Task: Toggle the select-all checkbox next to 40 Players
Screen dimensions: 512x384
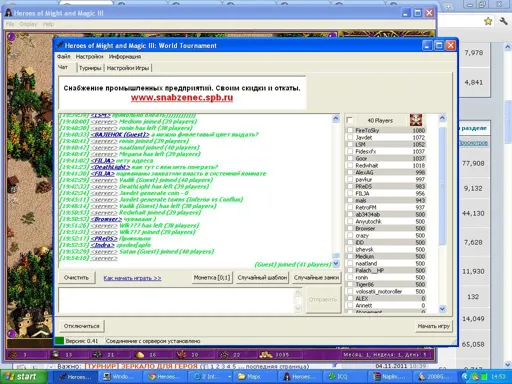Action: [x=350, y=120]
